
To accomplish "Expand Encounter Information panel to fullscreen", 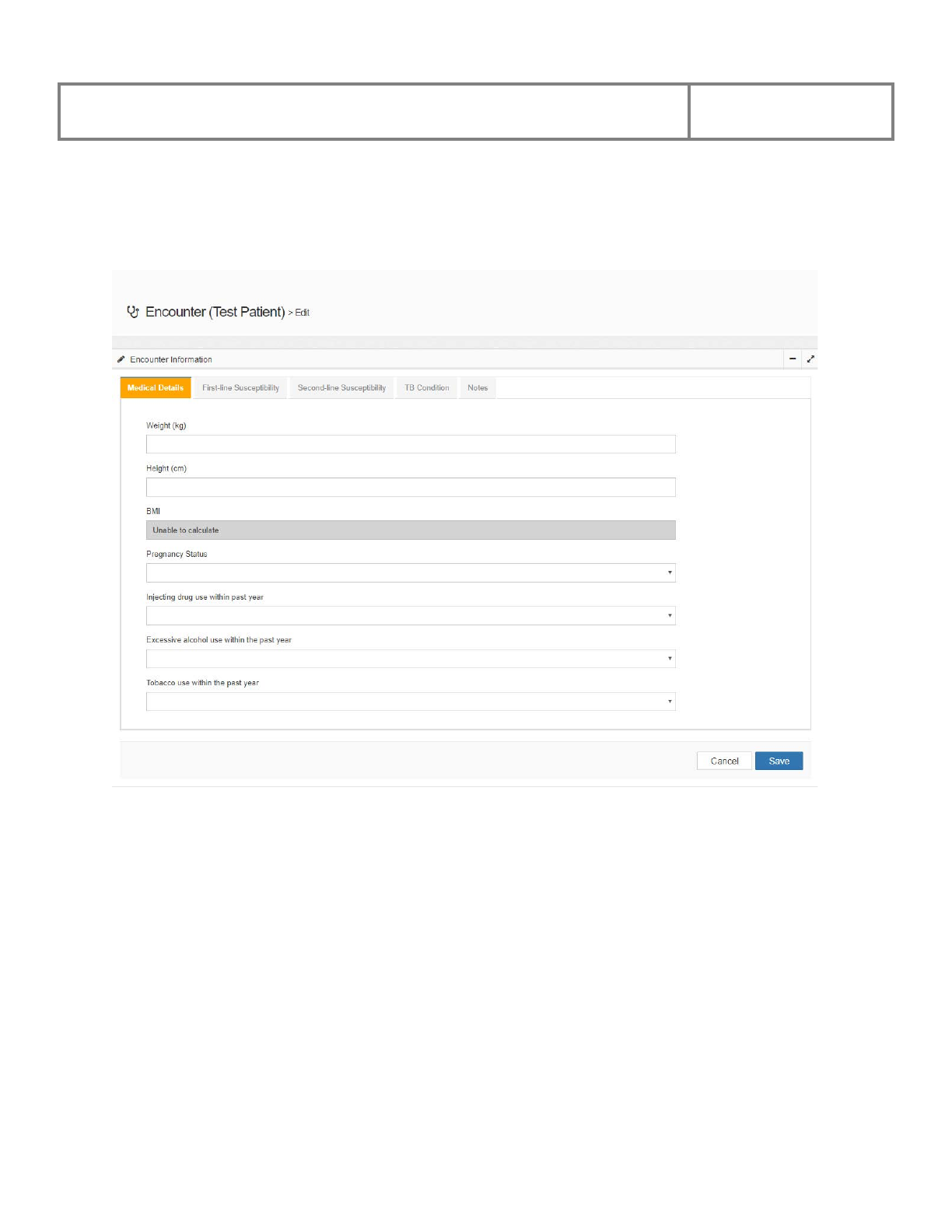I will click(810, 359).
